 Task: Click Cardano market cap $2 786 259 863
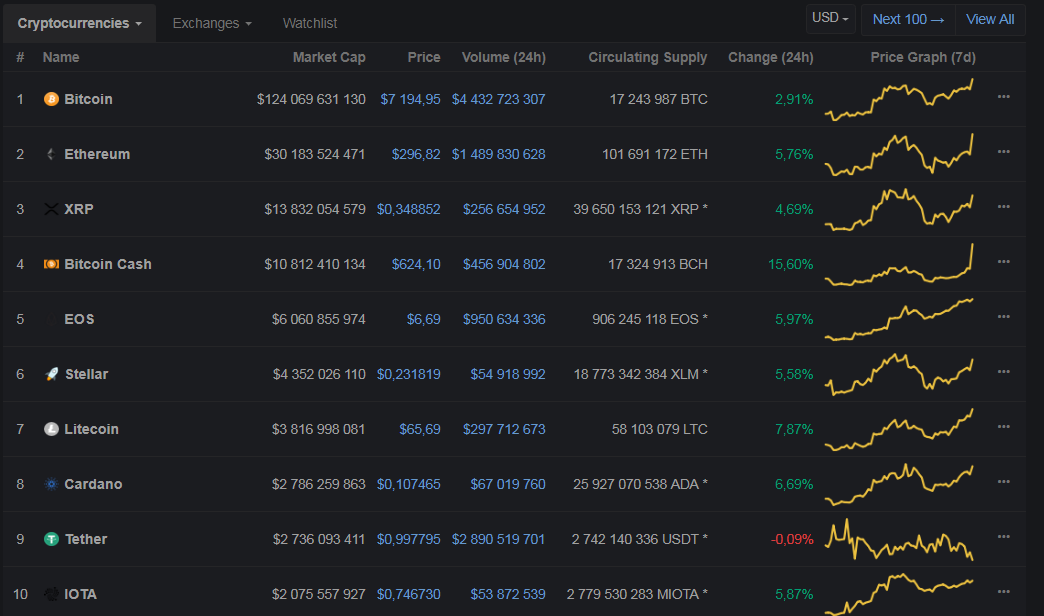[x=318, y=484]
